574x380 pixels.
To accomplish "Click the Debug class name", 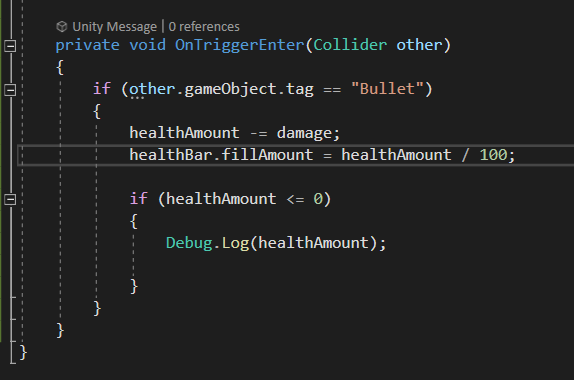I will pos(189,243).
